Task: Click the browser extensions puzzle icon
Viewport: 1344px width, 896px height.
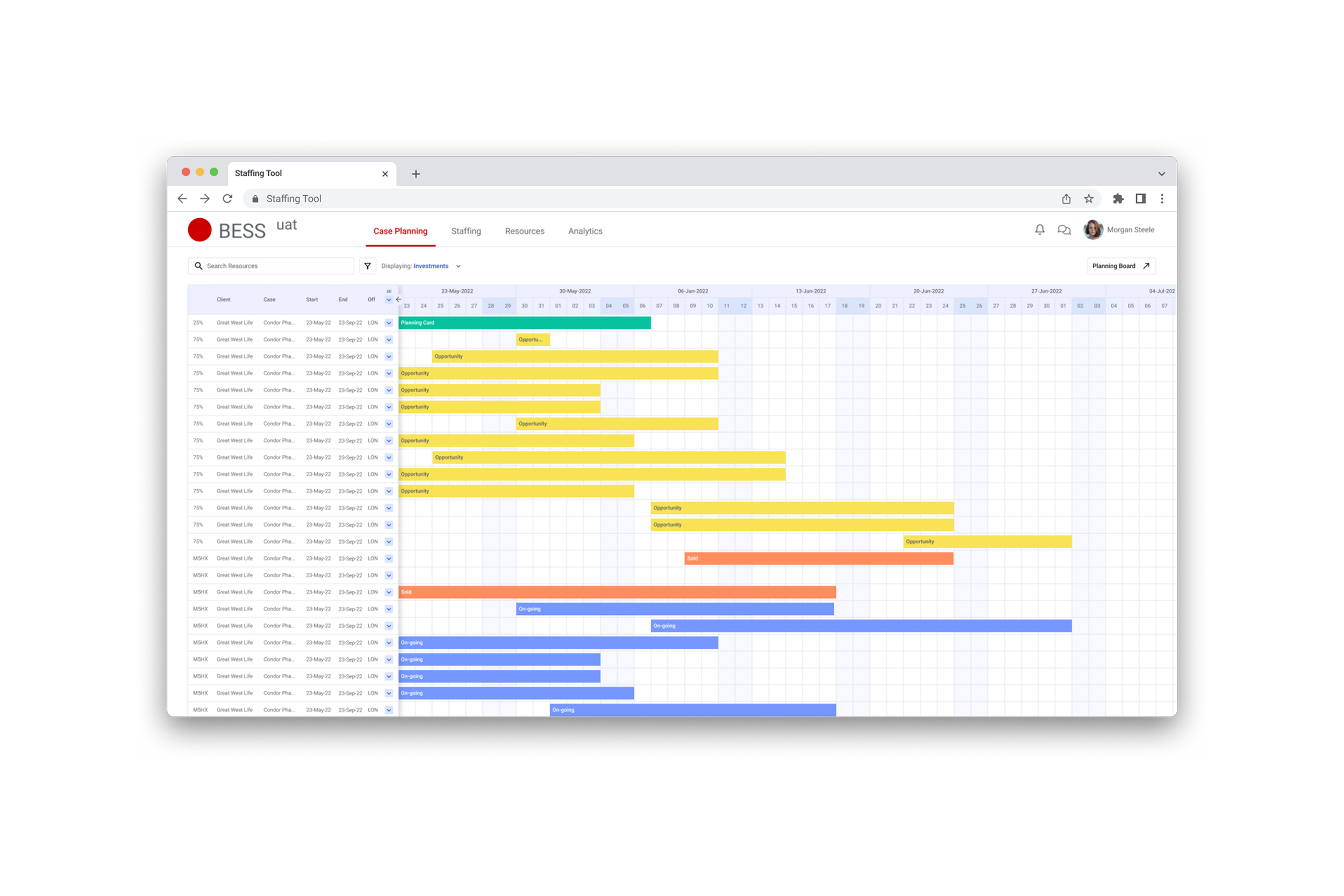Action: pyautogui.click(x=1118, y=199)
